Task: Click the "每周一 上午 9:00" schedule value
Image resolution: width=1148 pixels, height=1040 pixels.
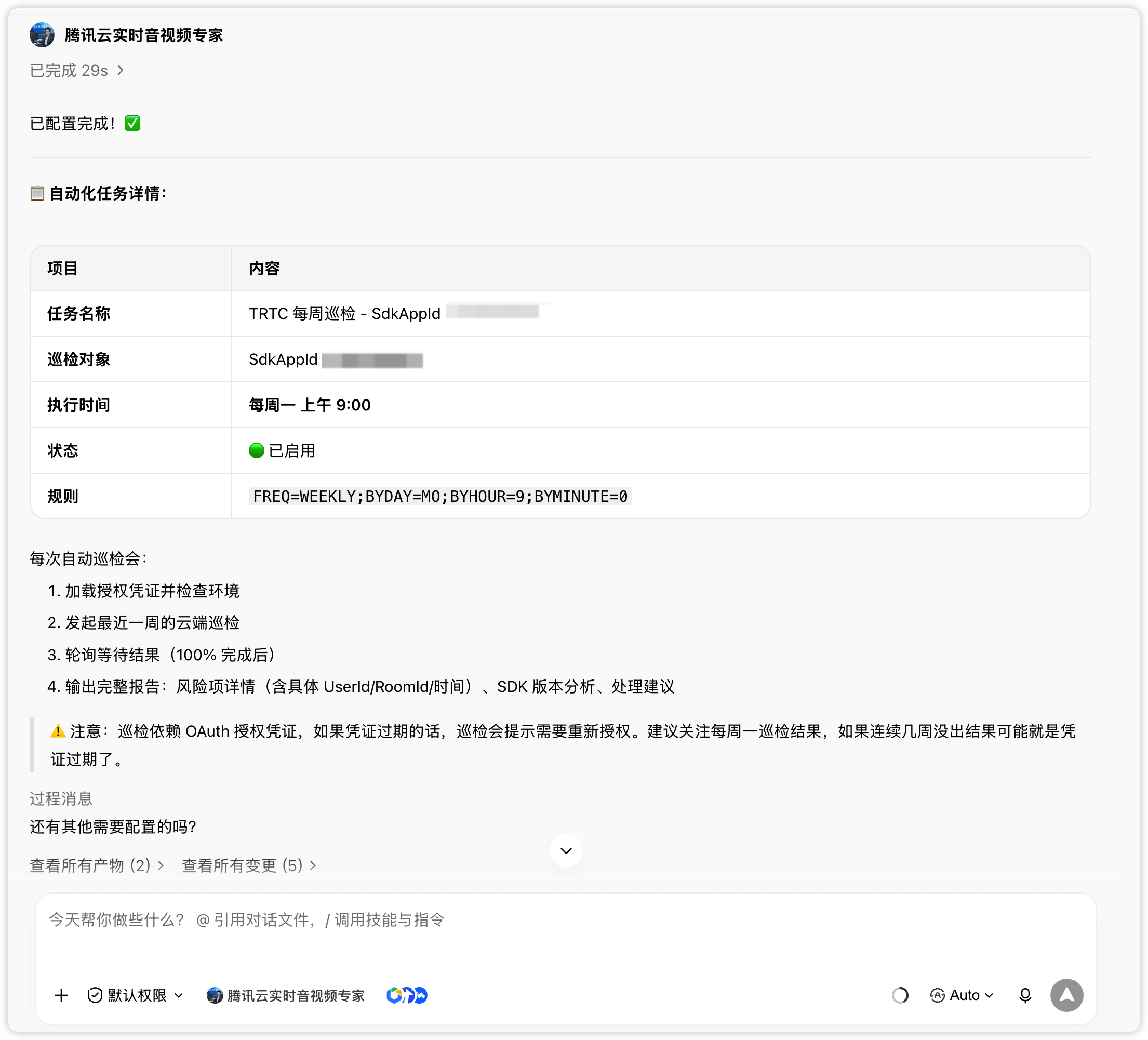Action: point(310,405)
